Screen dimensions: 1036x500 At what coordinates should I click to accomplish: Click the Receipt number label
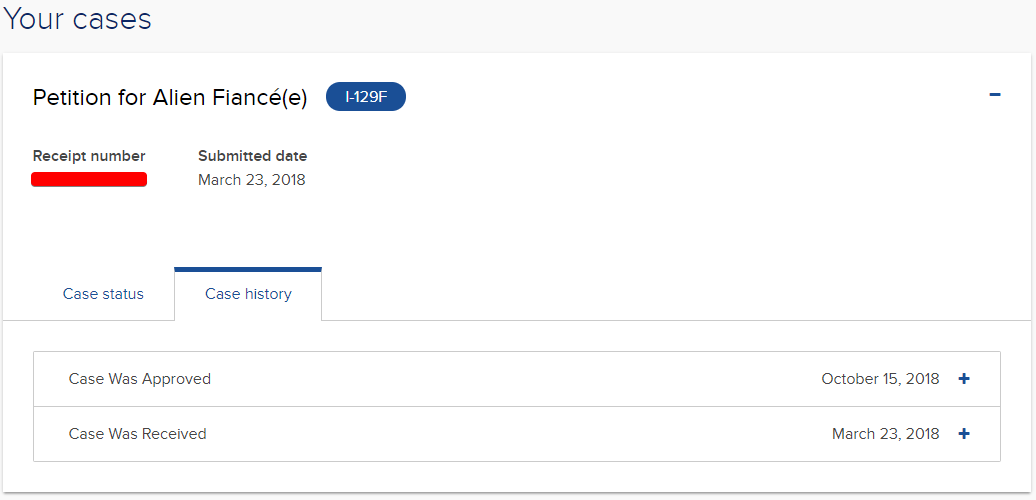point(89,157)
